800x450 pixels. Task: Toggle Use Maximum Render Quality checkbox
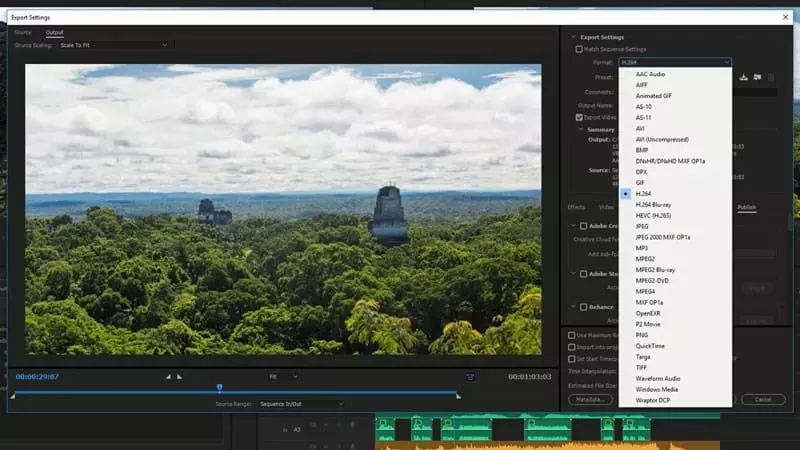572,335
